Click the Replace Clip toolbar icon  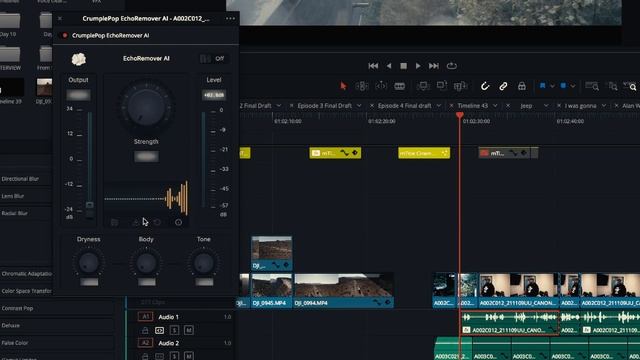460,86
